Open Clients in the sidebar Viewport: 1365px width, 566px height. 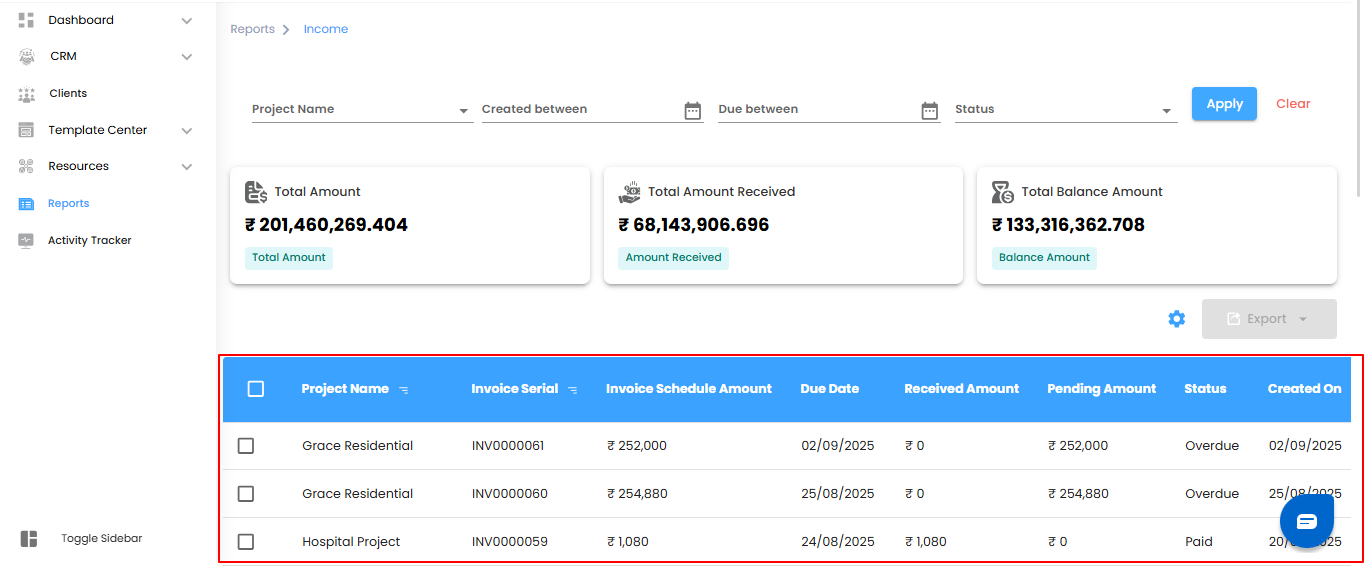[x=68, y=93]
